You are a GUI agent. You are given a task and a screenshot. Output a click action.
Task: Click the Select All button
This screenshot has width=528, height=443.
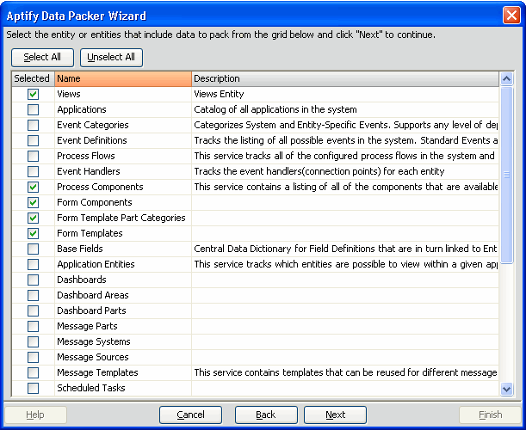tap(42, 58)
